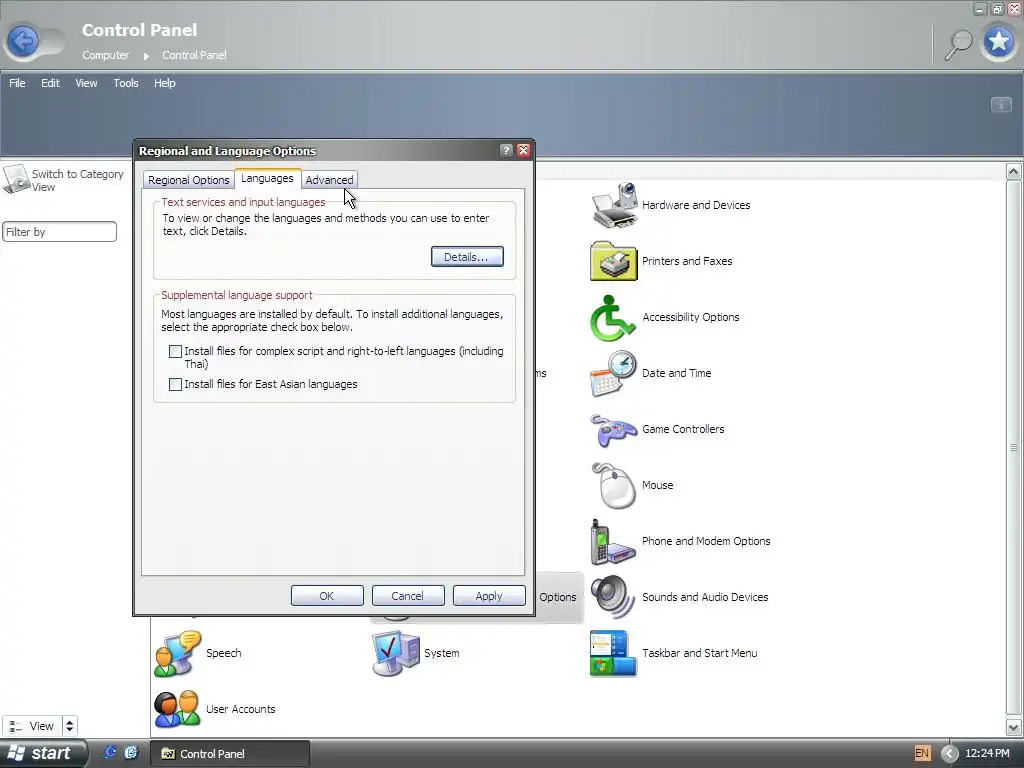Open the System icon

click(x=396, y=654)
